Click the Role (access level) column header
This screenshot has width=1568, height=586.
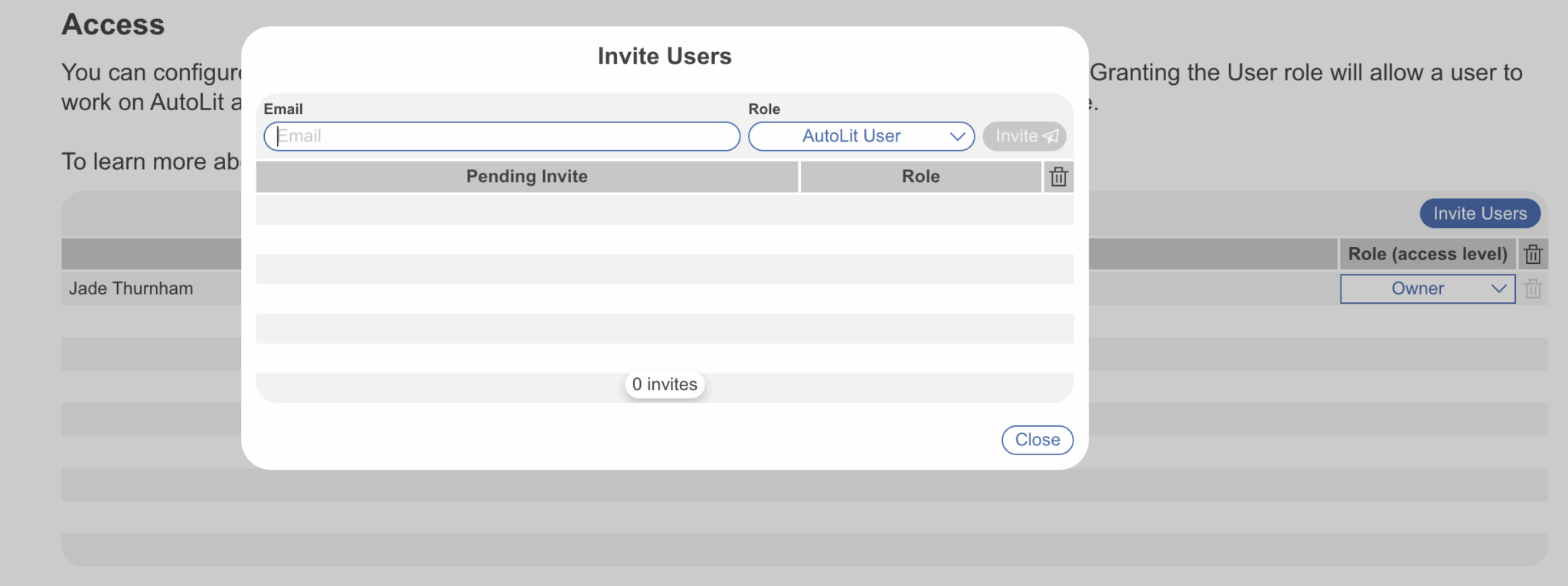1428,254
